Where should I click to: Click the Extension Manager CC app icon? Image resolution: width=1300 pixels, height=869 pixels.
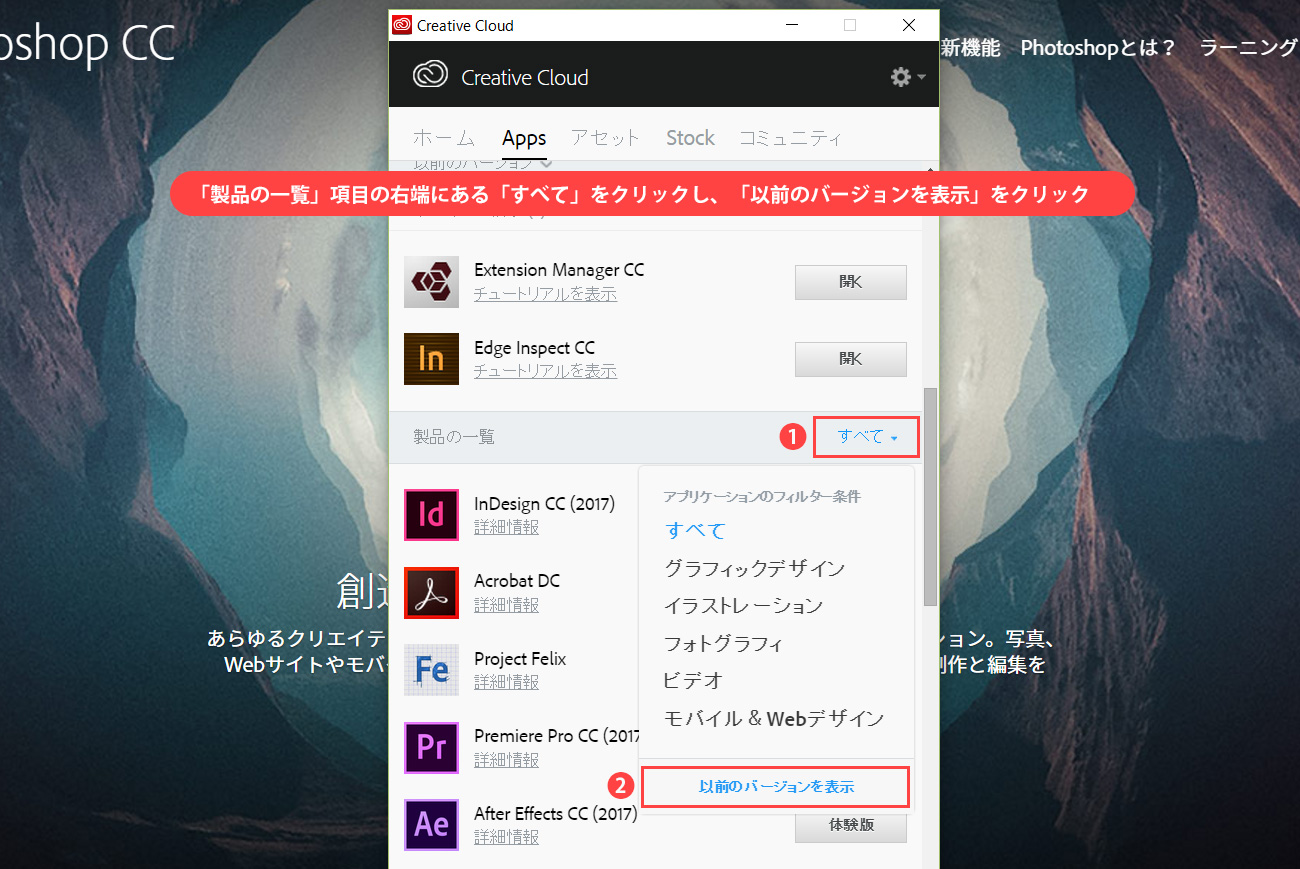click(x=431, y=282)
